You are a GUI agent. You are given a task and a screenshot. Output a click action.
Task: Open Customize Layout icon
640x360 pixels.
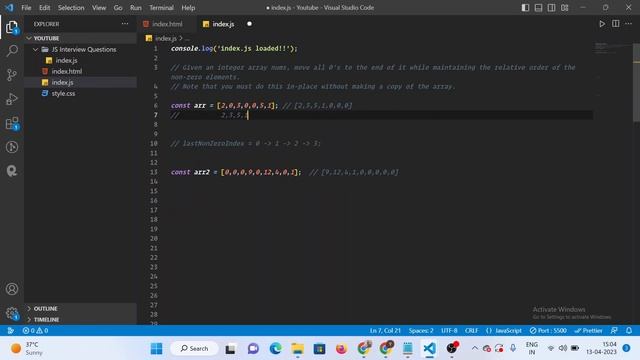(x=564, y=8)
